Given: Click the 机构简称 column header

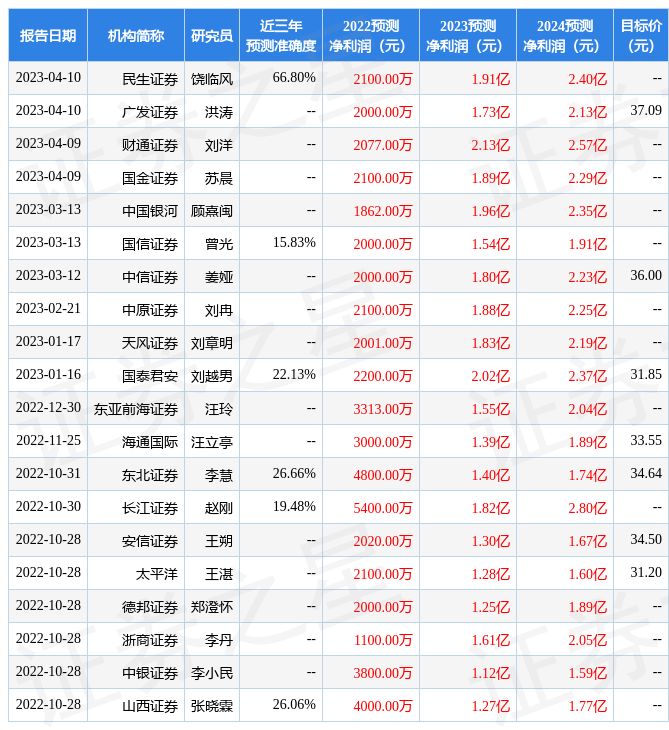Looking at the screenshot, I should (136, 36).
